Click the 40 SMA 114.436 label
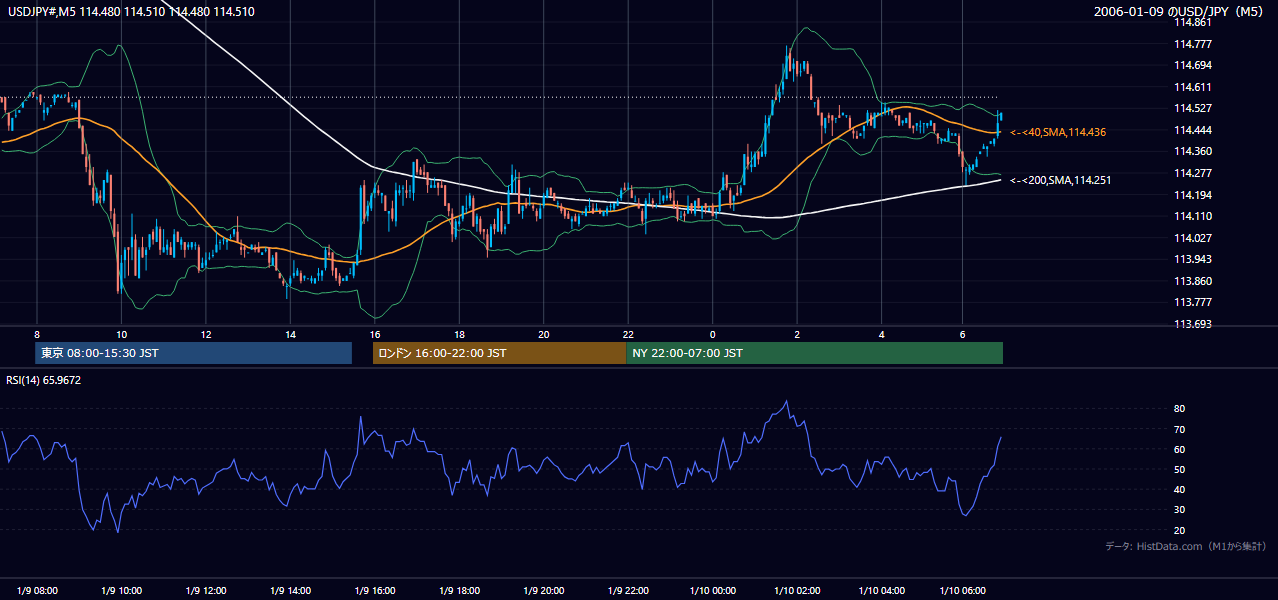 point(1058,132)
